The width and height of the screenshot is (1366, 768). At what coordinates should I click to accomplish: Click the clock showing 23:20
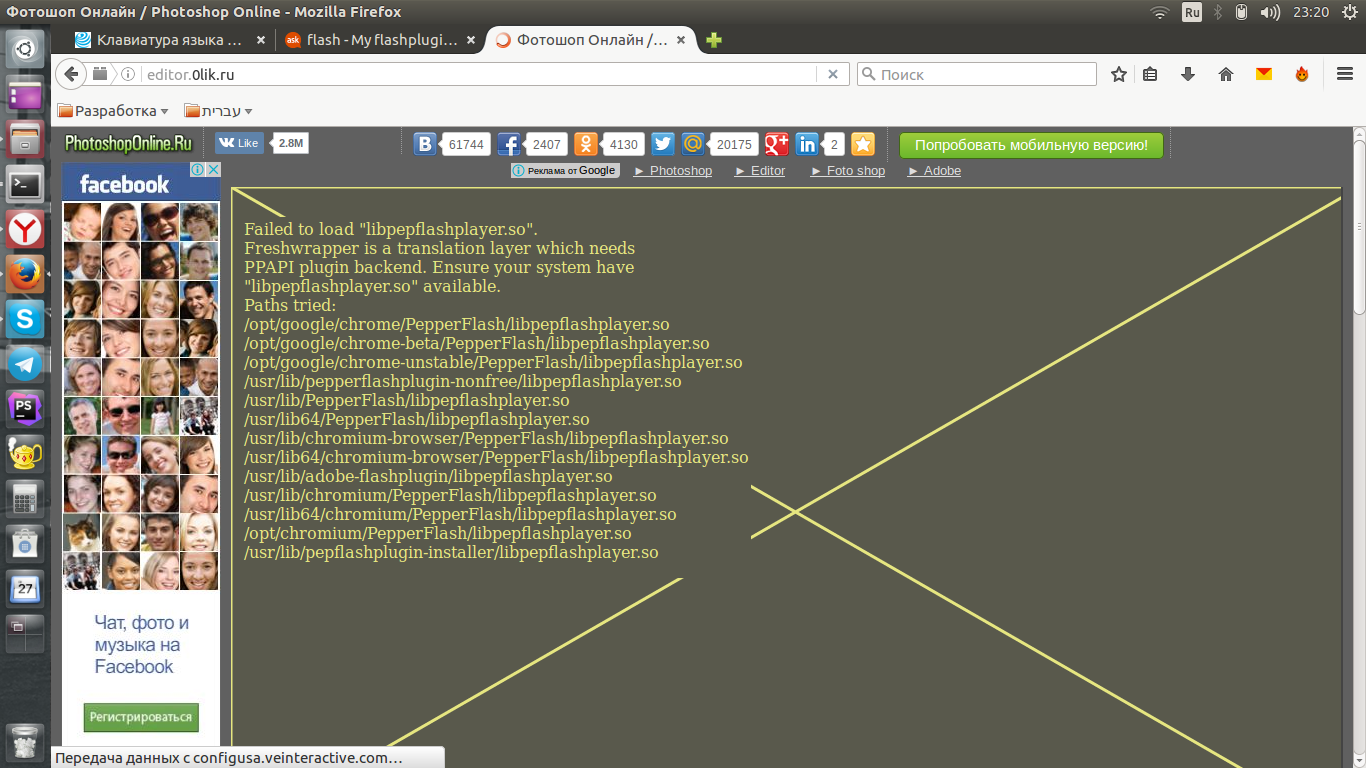1311,12
